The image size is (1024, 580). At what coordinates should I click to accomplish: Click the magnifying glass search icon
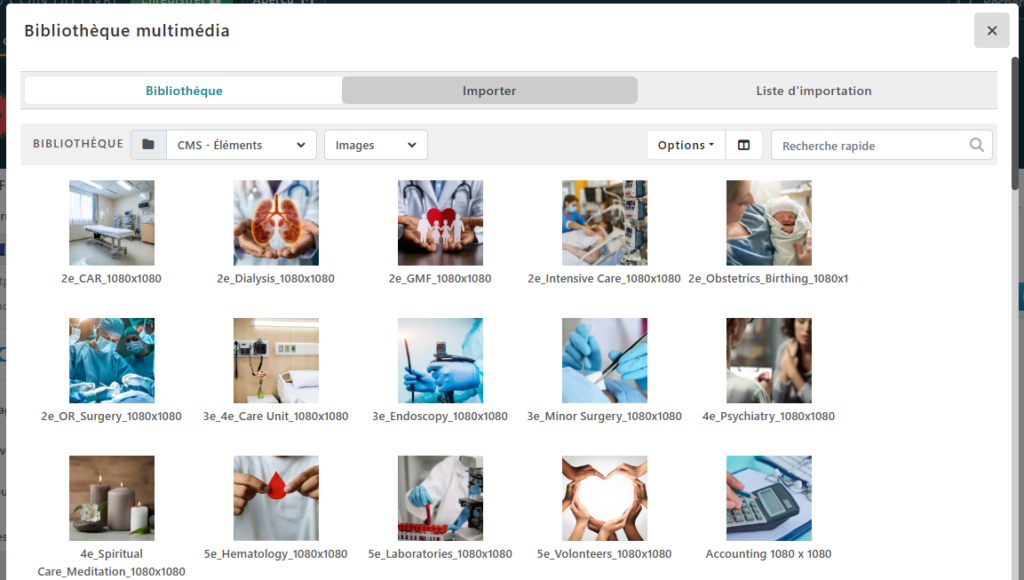tap(977, 145)
